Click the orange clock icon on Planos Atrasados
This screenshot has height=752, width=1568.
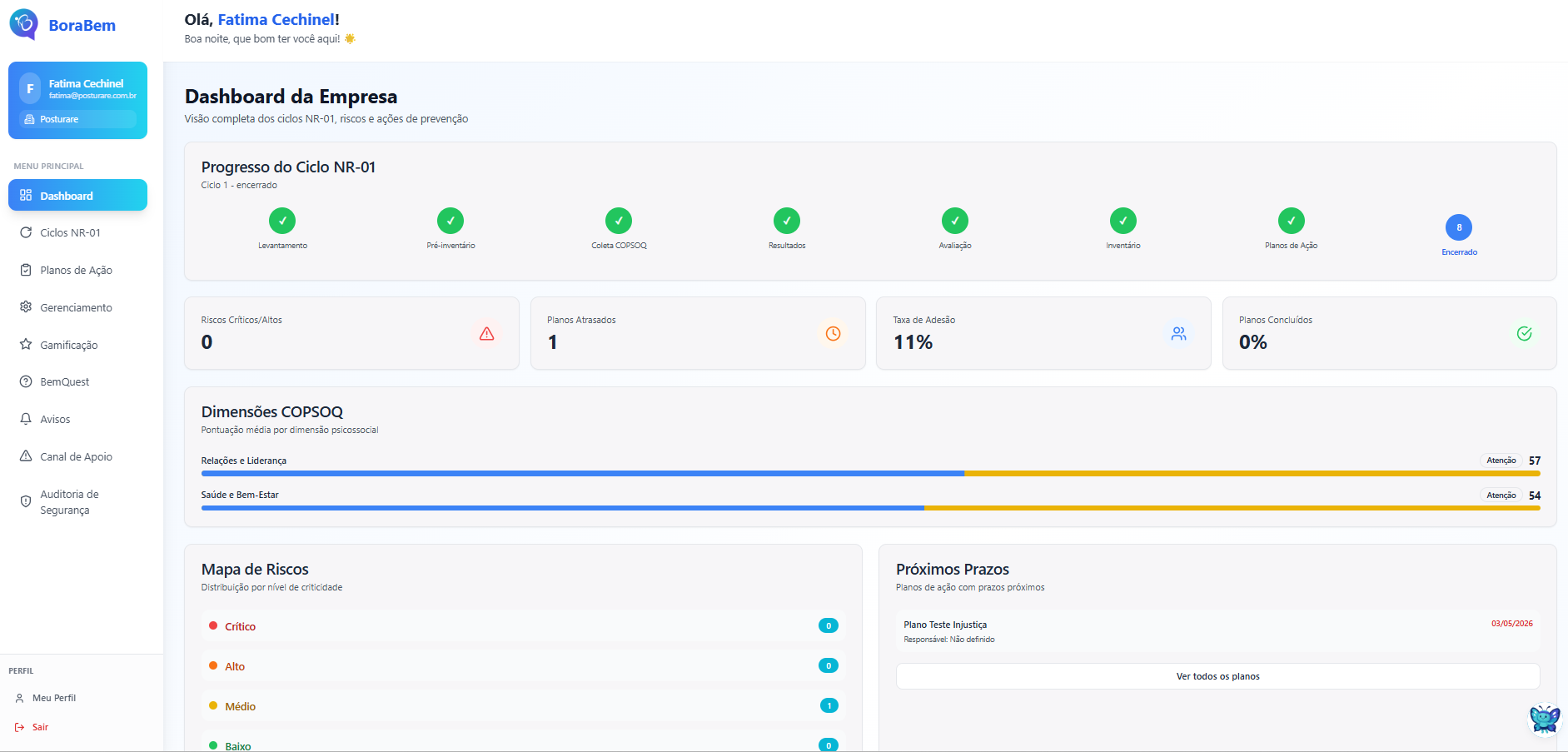(x=833, y=333)
